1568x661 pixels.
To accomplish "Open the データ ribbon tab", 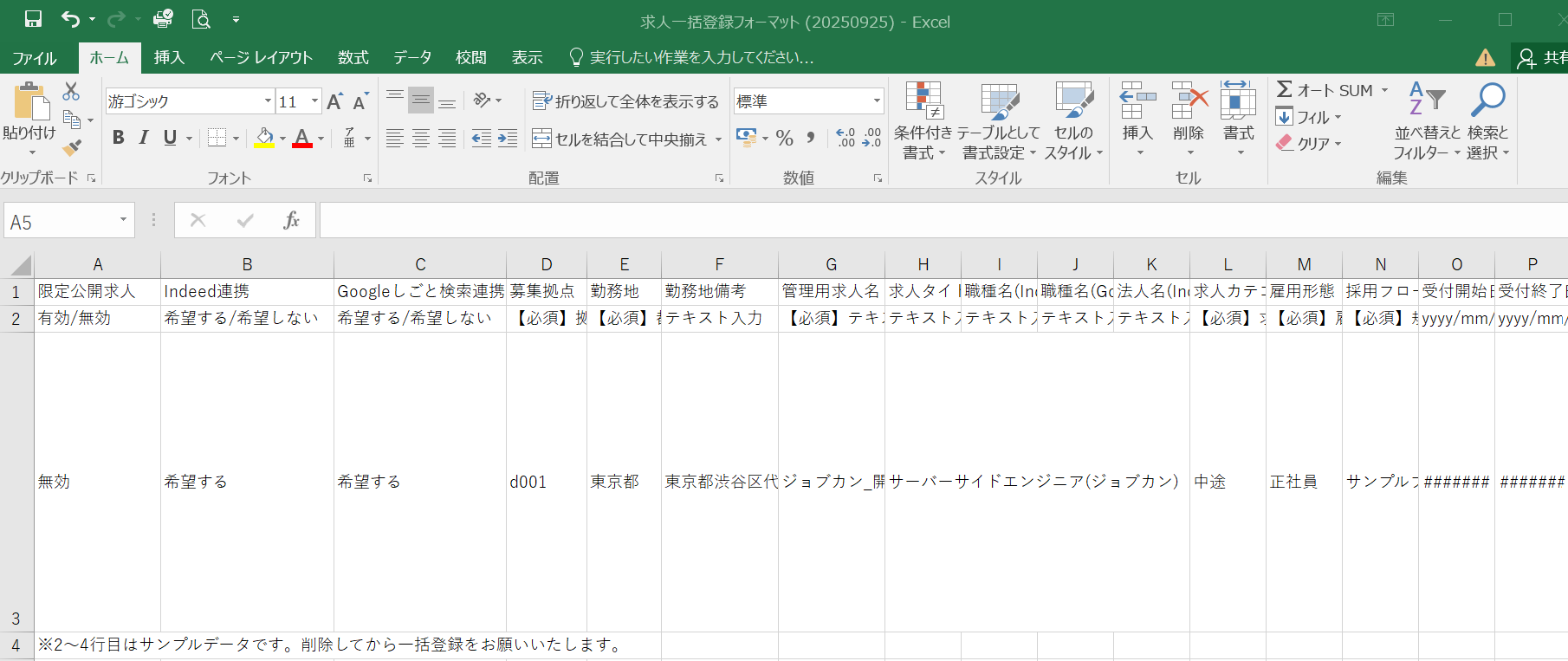I will (x=412, y=57).
